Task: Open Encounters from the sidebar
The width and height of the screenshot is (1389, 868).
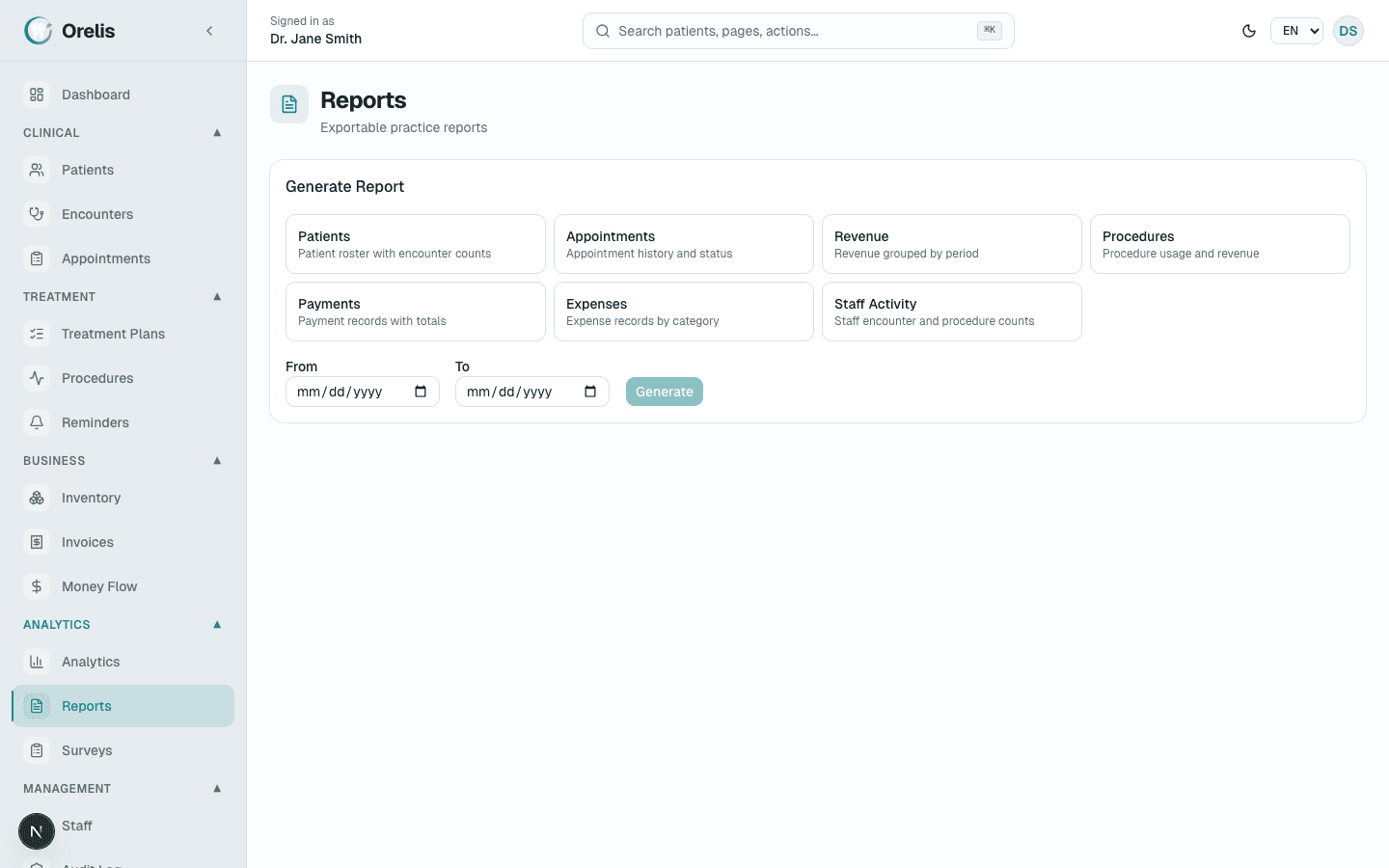Action: (x=123, y=214)
